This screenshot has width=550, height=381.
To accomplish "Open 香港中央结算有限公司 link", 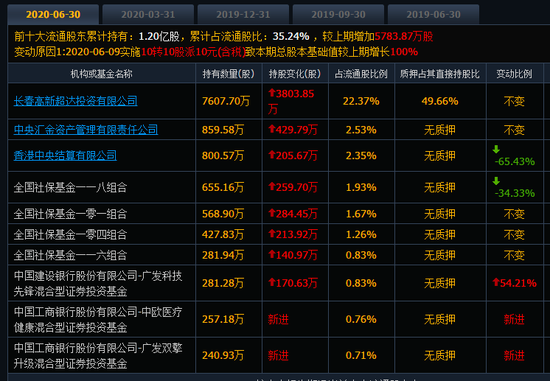I will (65, 155).
